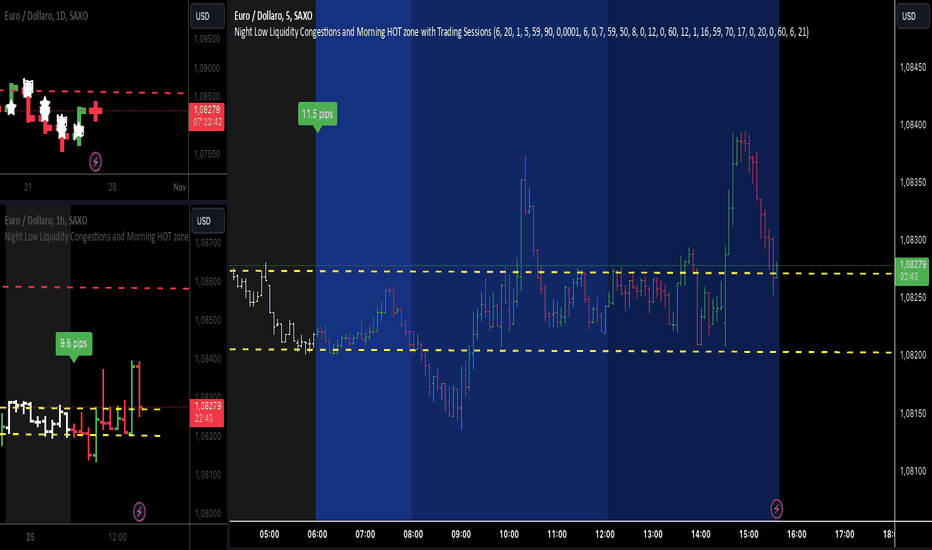This screenshot has height=550, width=932.
Task: Click the 1,09000 price level on daily axis
Action: pos(207,68)
